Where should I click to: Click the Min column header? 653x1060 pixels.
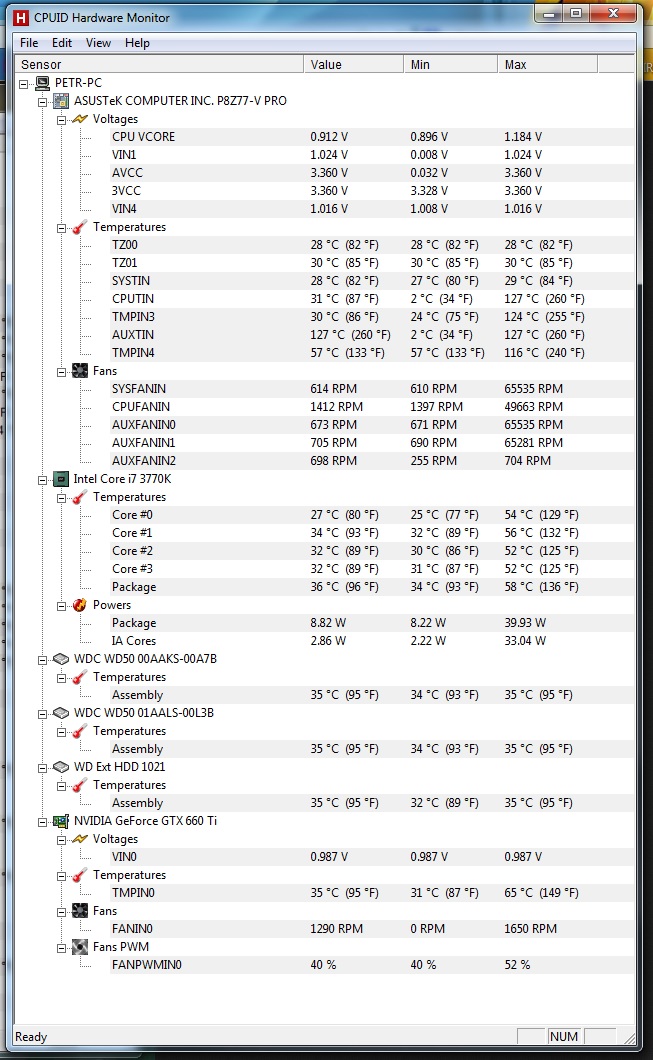click(450, 64)
